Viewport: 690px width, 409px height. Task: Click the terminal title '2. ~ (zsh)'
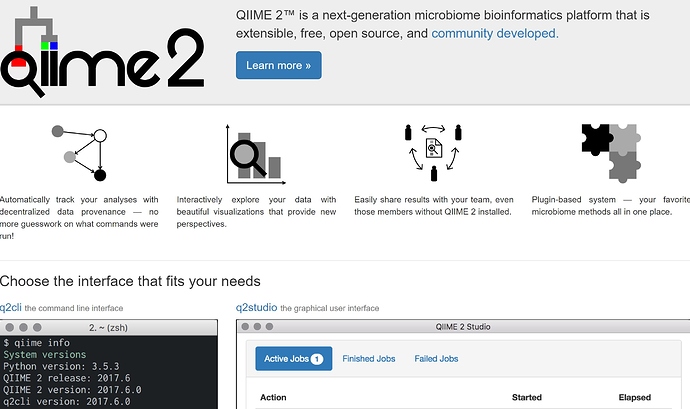108,328
